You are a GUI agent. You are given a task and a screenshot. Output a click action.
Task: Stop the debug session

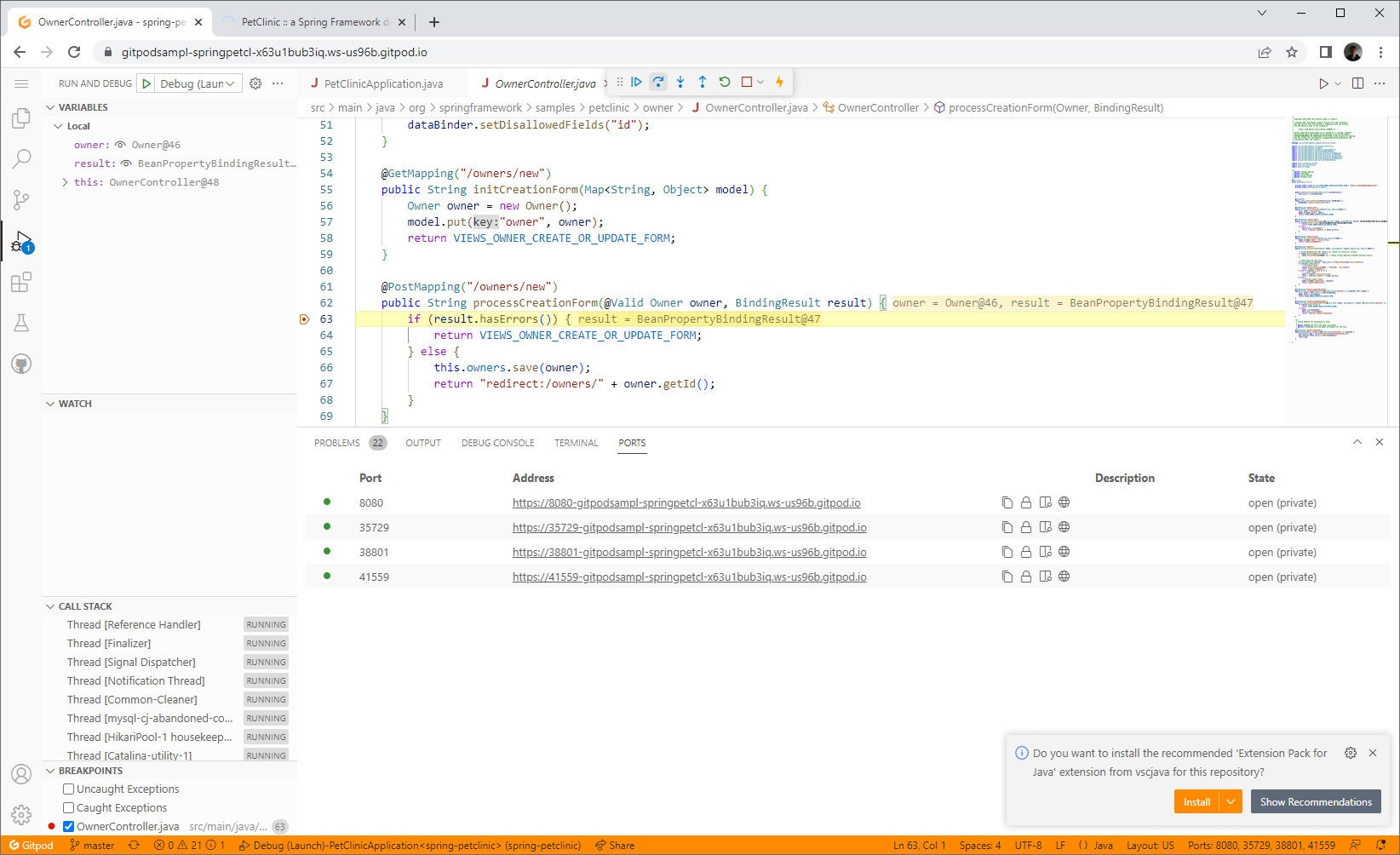[747, 82]
